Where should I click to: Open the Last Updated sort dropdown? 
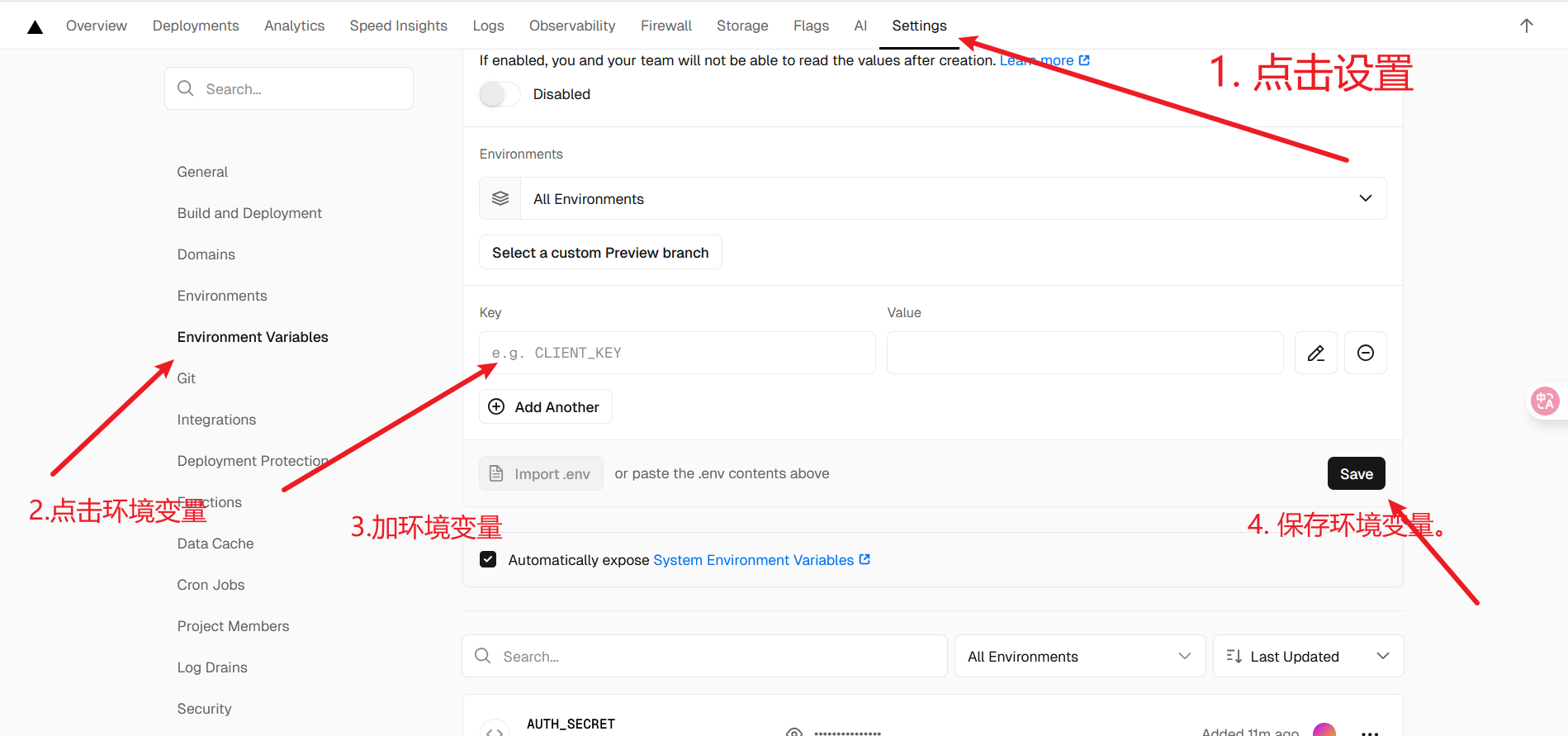[1307, 656]
